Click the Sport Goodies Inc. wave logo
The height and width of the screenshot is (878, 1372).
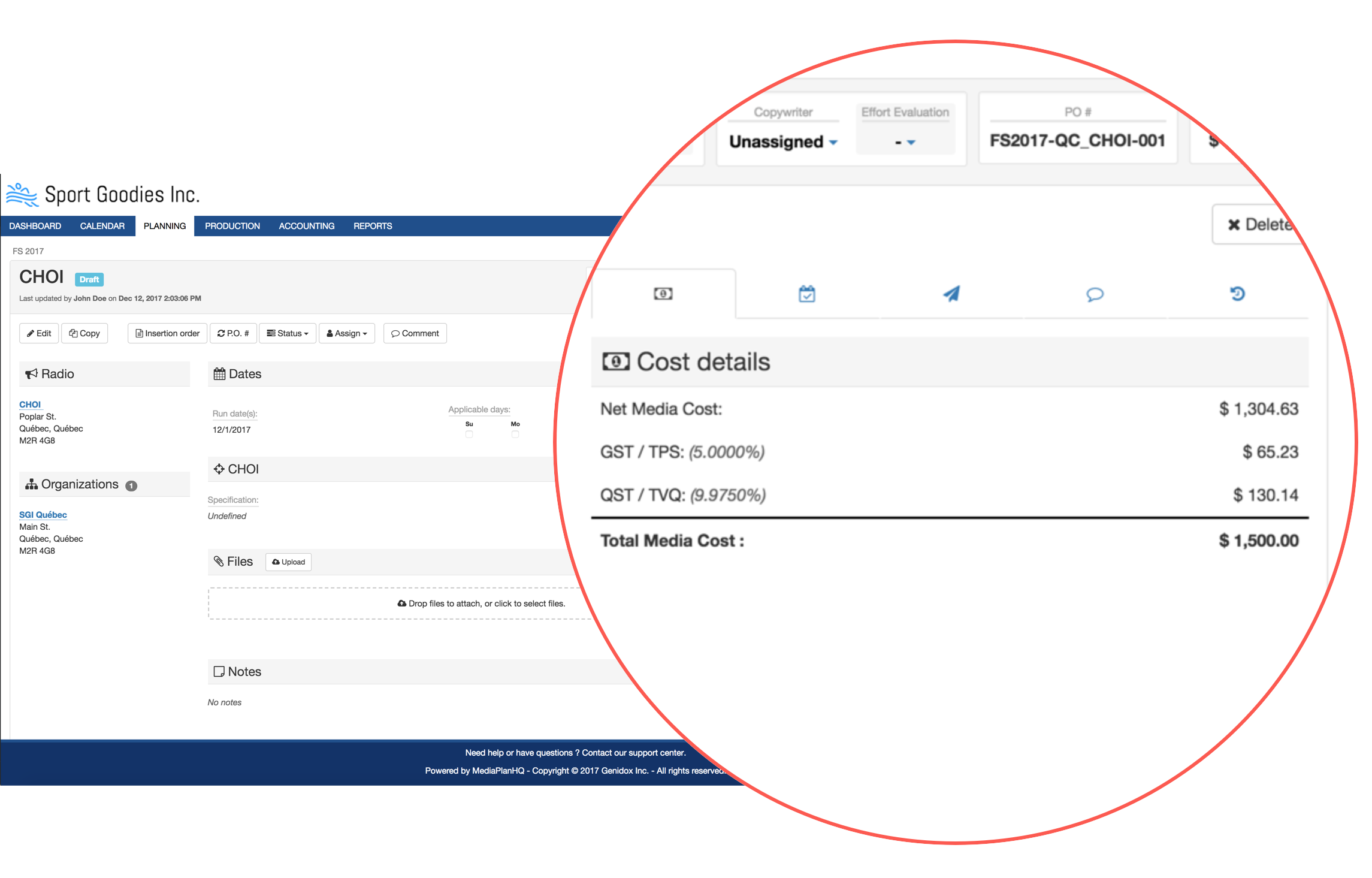[x=22, y=195]
